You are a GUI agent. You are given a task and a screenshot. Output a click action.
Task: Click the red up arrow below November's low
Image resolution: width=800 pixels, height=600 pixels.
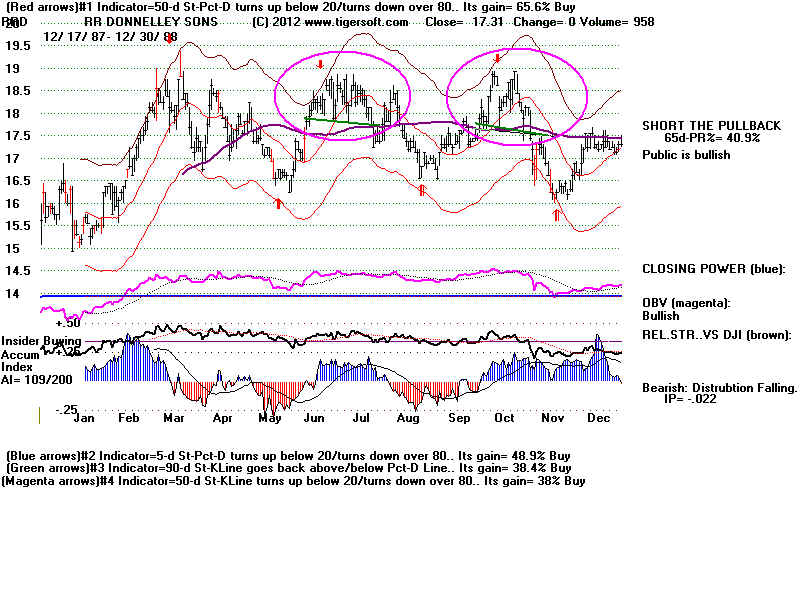(557, 215)
